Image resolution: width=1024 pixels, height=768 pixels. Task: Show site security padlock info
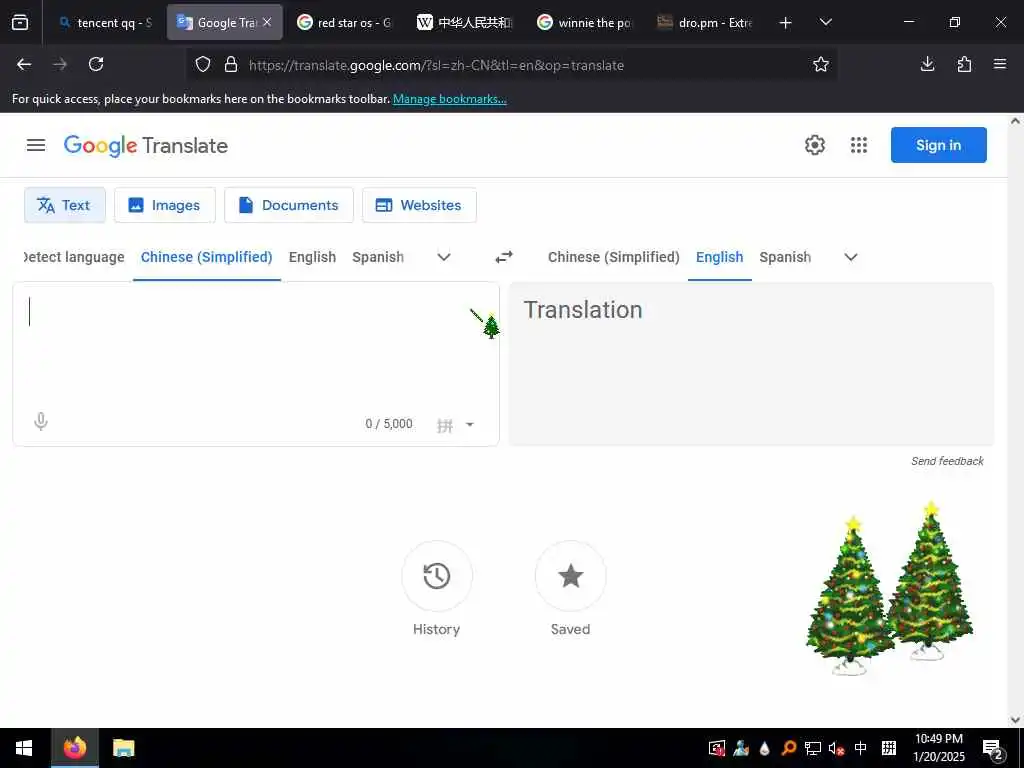point(231,64)
